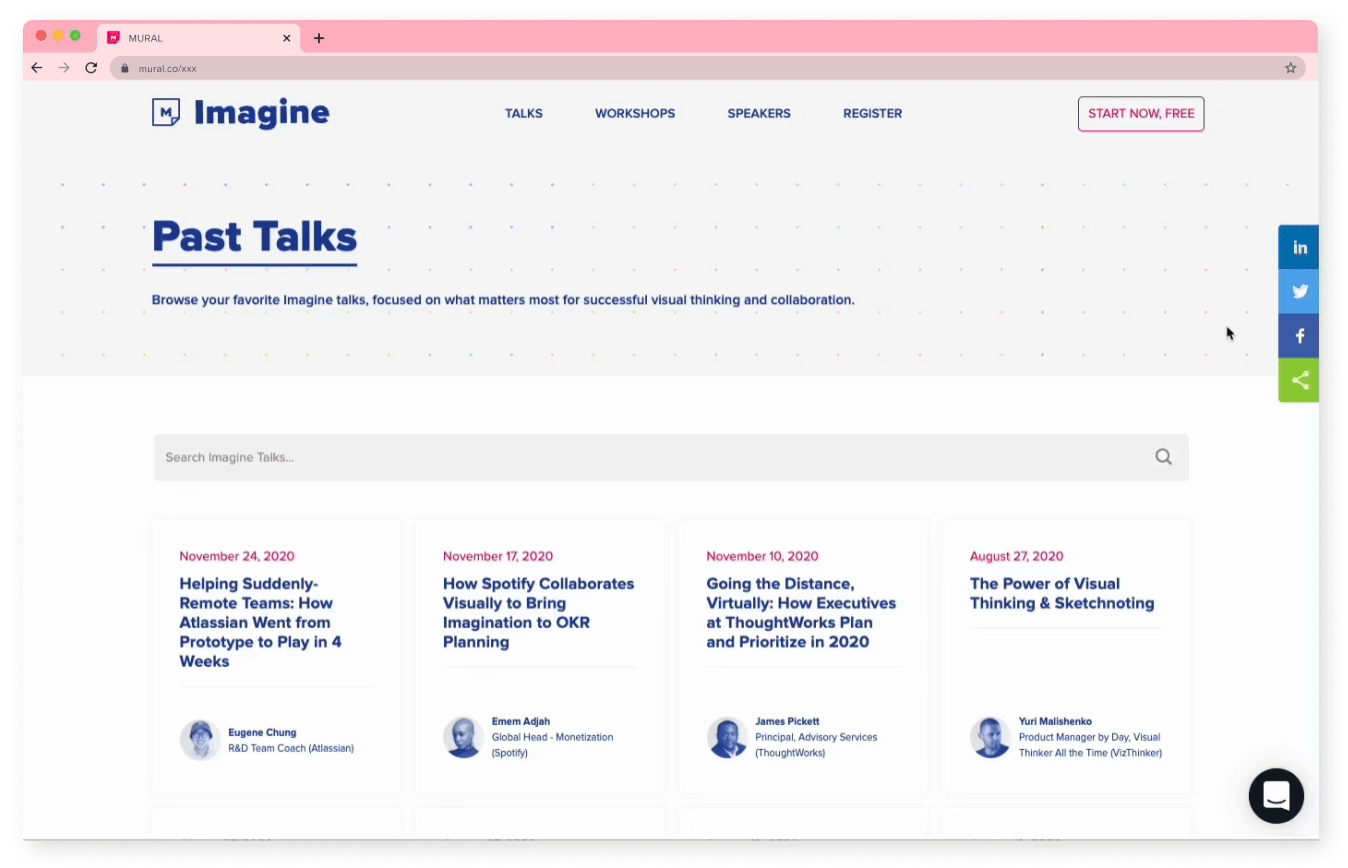The width and height of the screenshot is (1348, 868).
Task: Open The Power of Visual Thinking talk
Action: [x=1062, y=593]
